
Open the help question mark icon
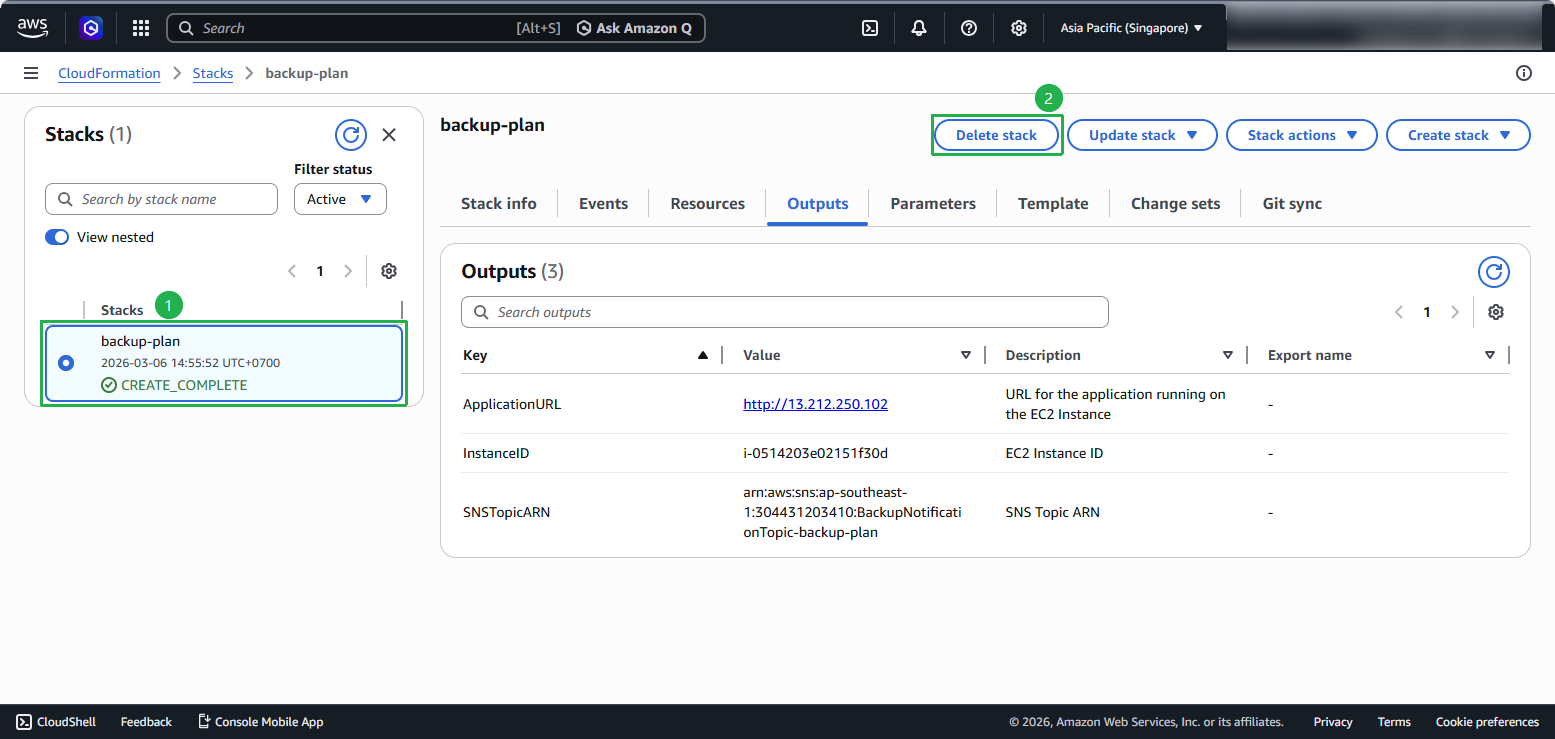(x=969, y=28)
